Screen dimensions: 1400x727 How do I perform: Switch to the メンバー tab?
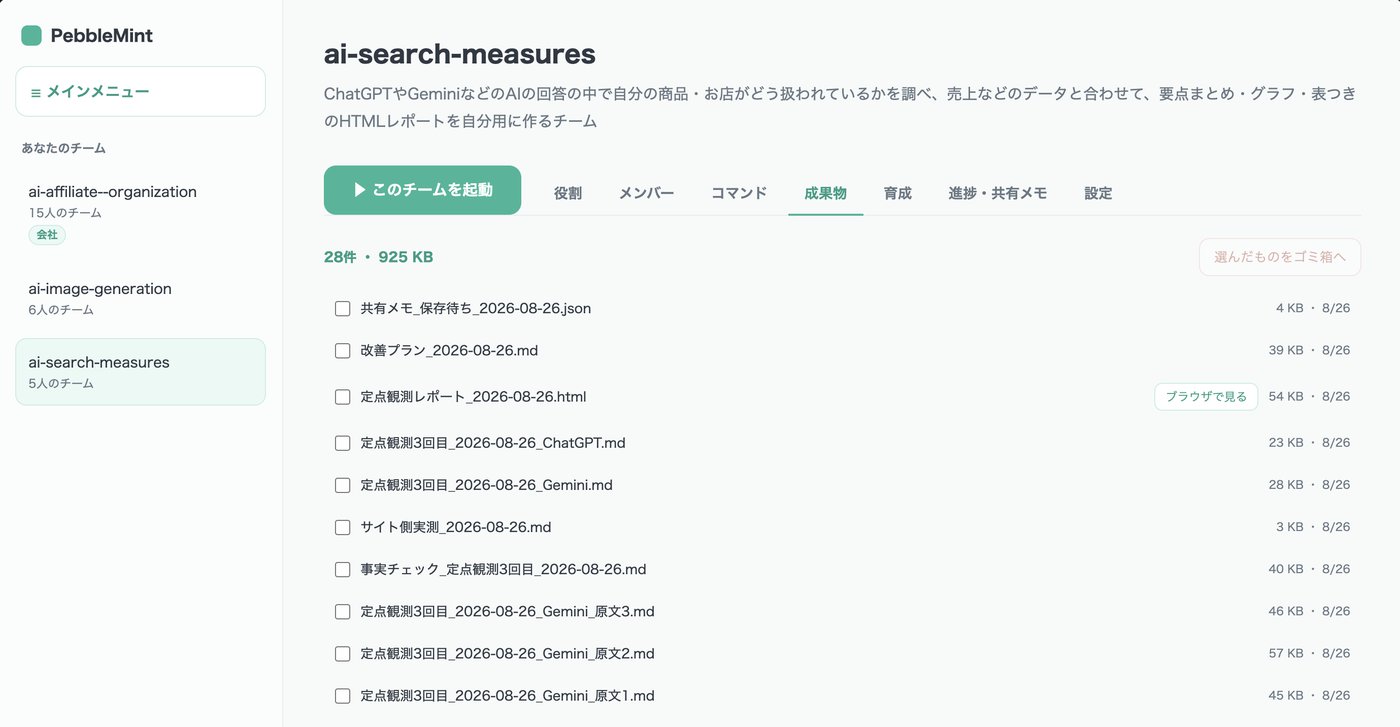tap(646, 193)
